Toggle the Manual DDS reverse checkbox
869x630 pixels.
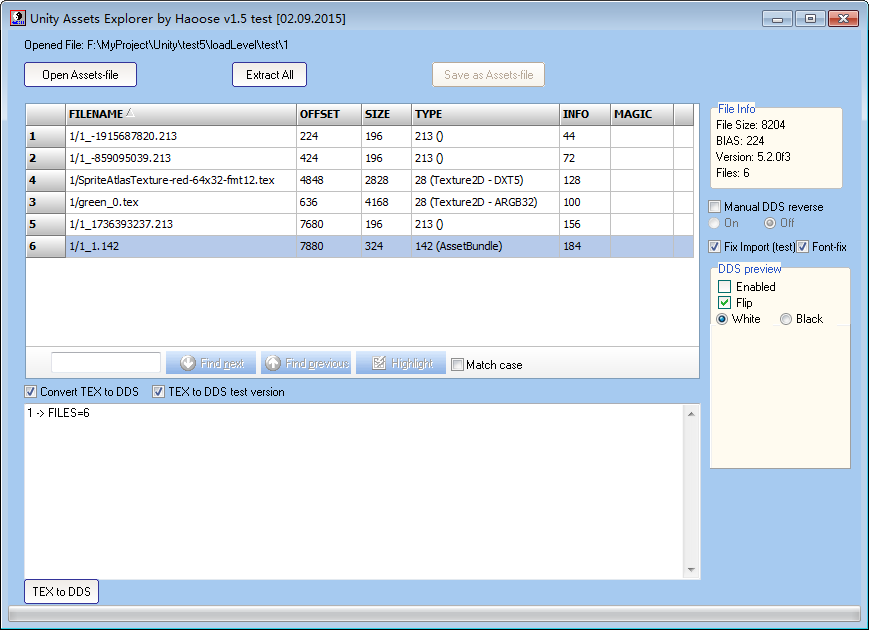(715, 207)
